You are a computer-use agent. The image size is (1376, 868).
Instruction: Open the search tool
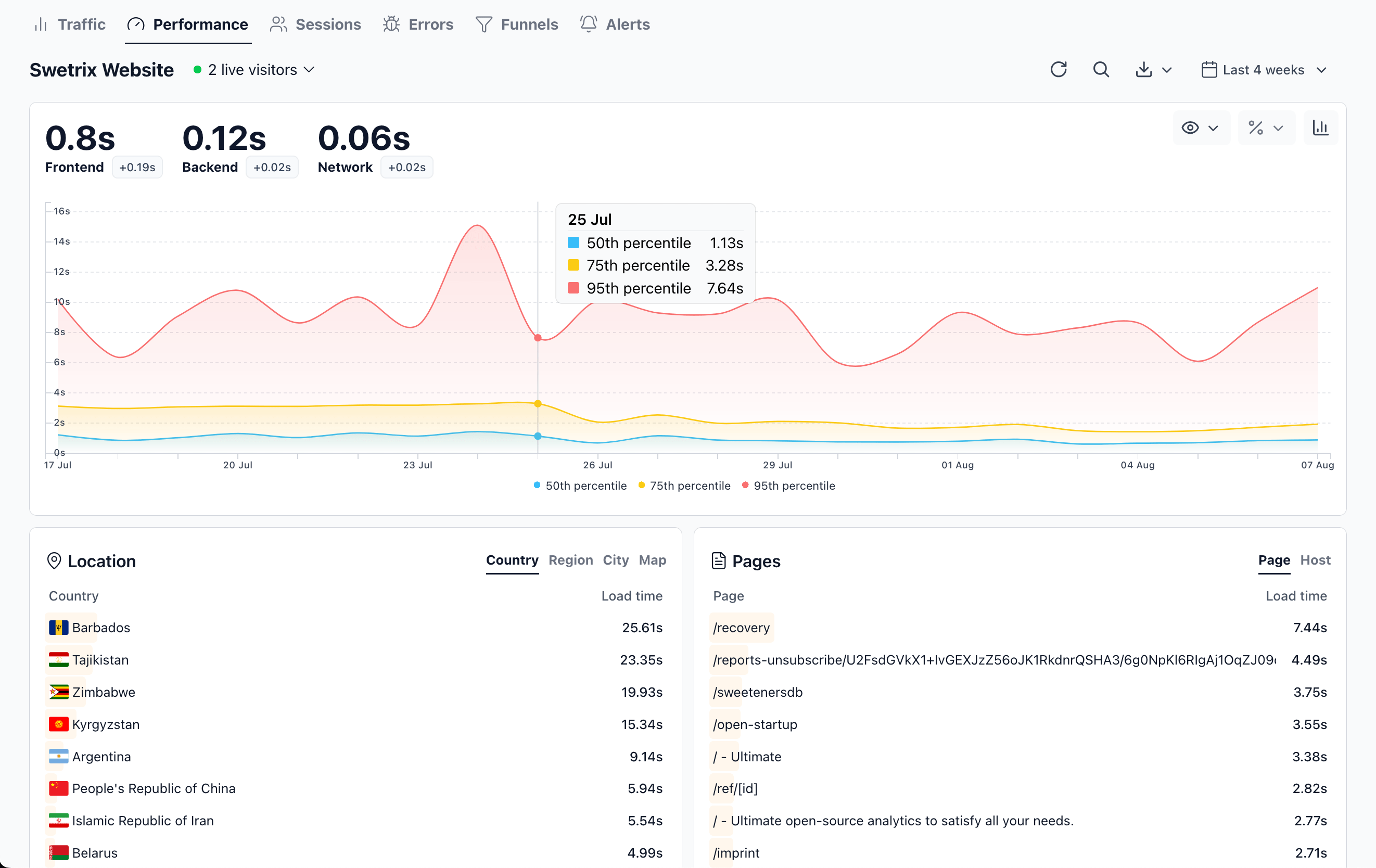point(1101,69)
